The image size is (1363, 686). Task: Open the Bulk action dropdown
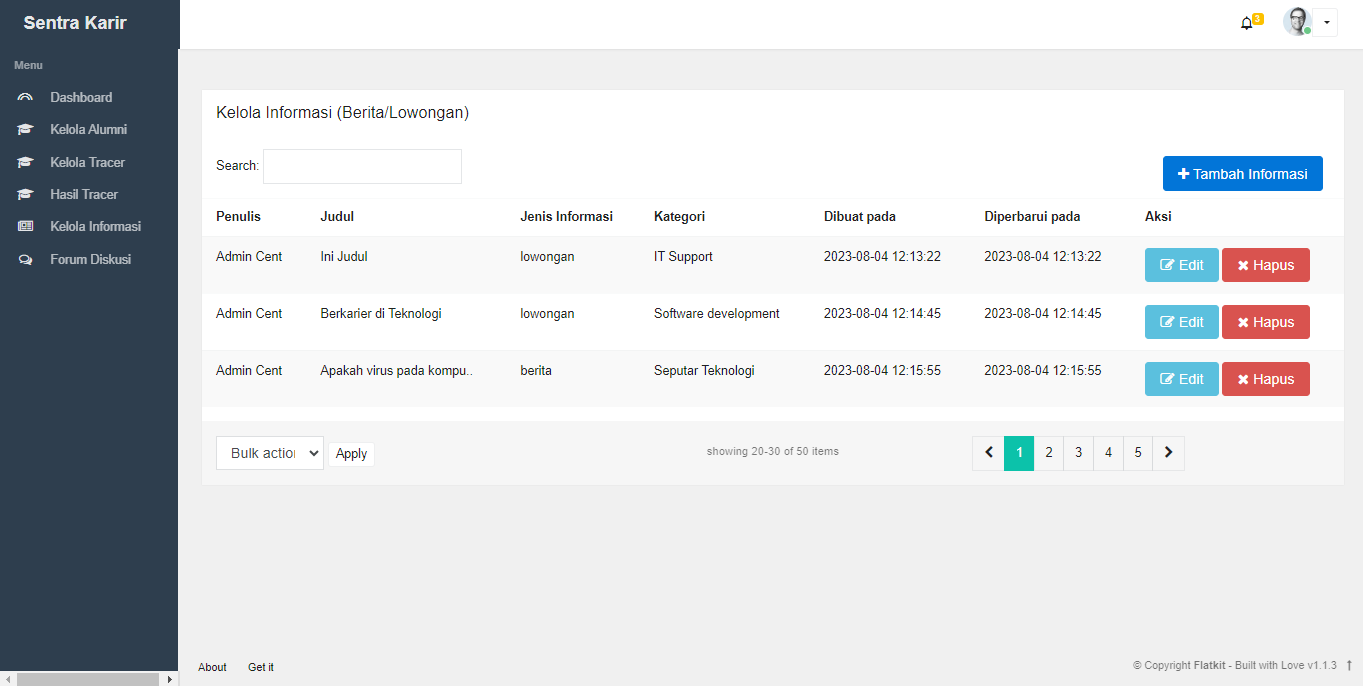point(270,453)
